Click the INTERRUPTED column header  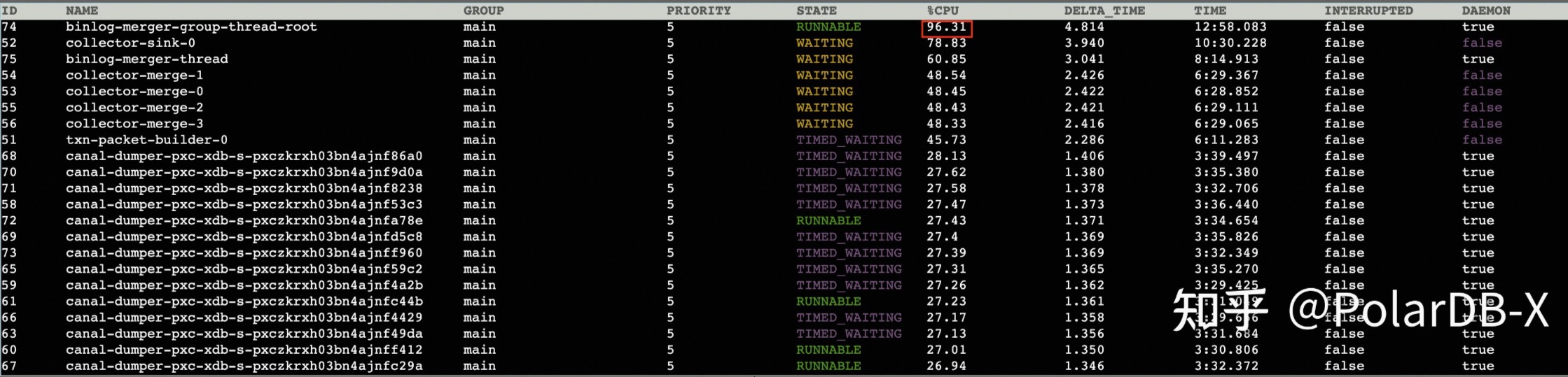(x=1368, y=10)
